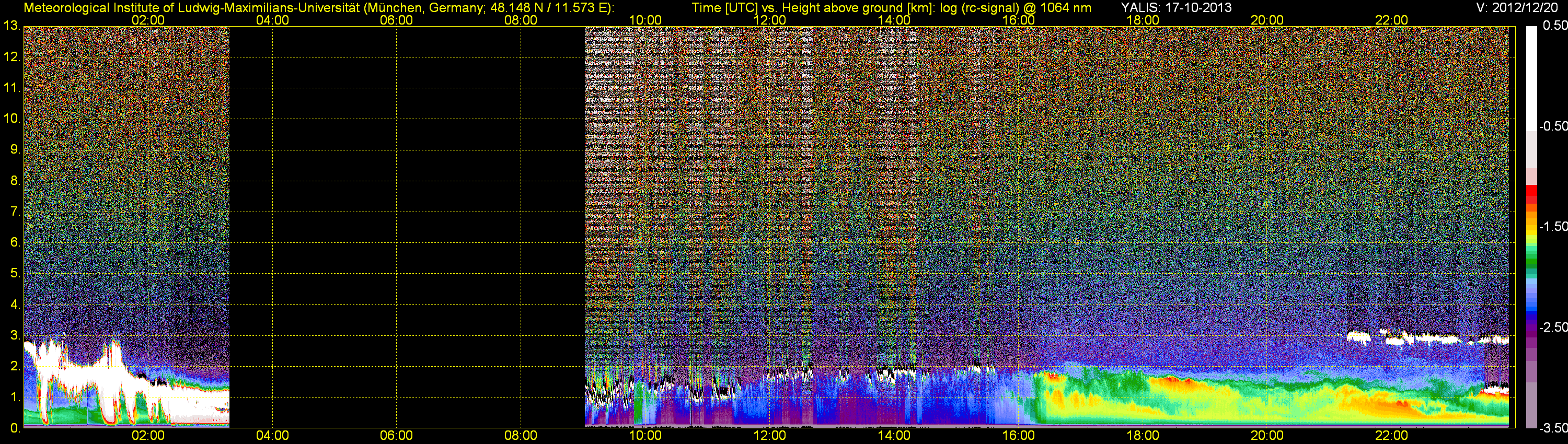Click the '-3.50' color scale value

[1553, 428]
